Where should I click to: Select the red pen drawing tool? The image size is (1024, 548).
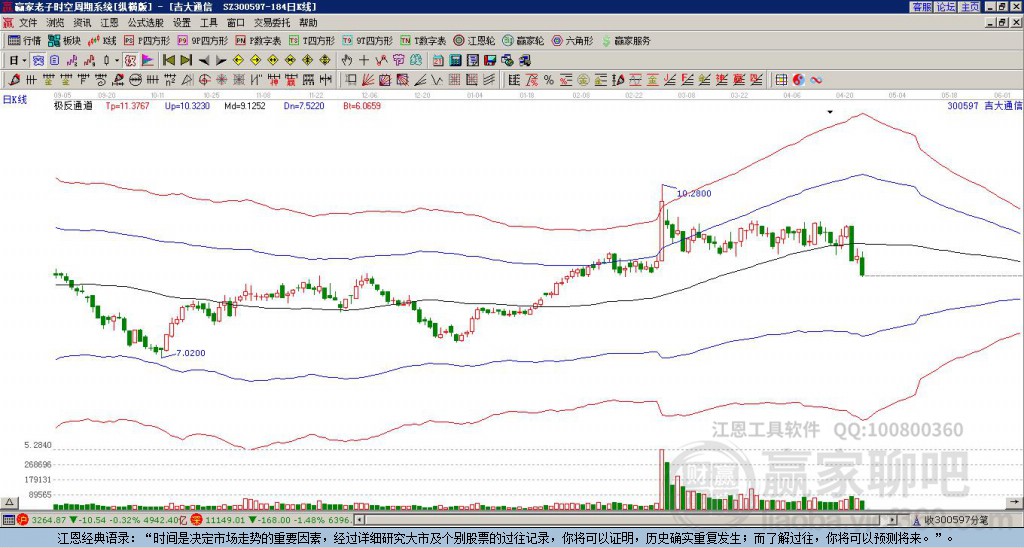pos(14,80)
